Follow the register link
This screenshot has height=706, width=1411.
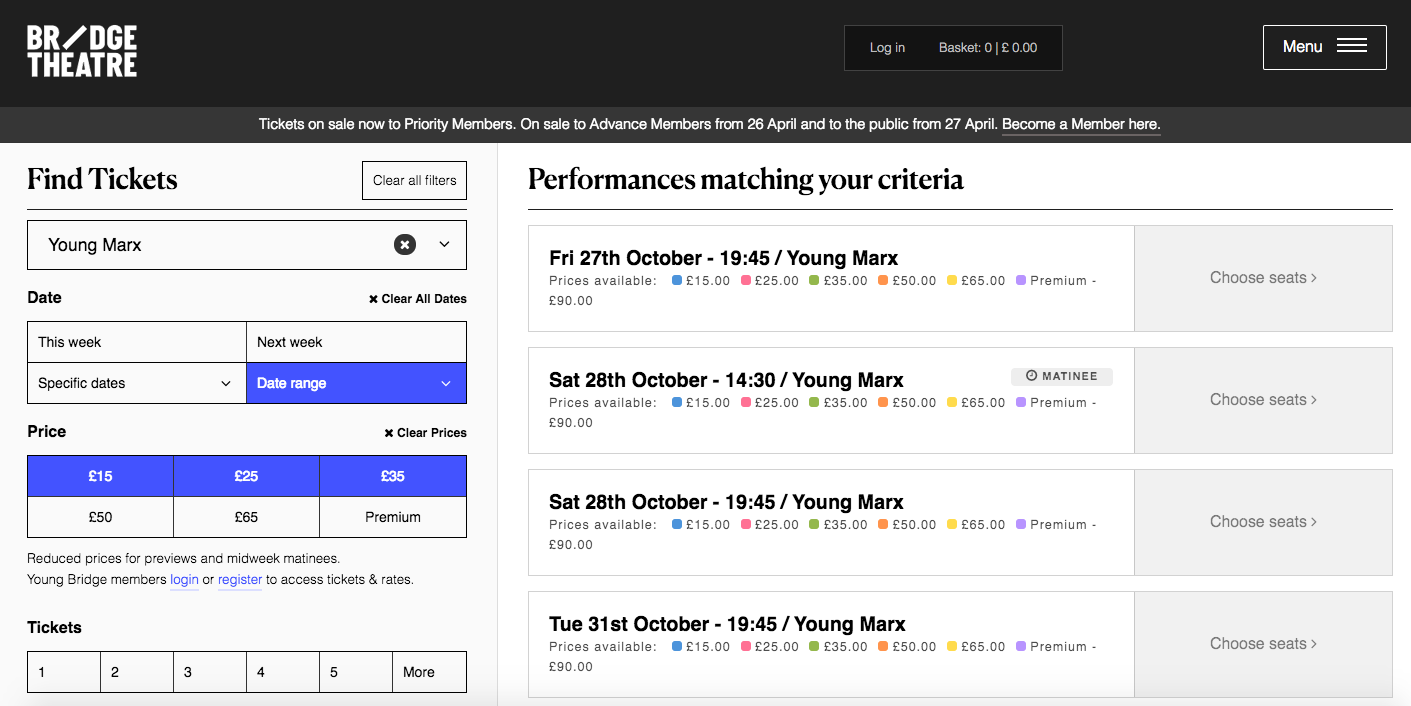pos(240,580)
